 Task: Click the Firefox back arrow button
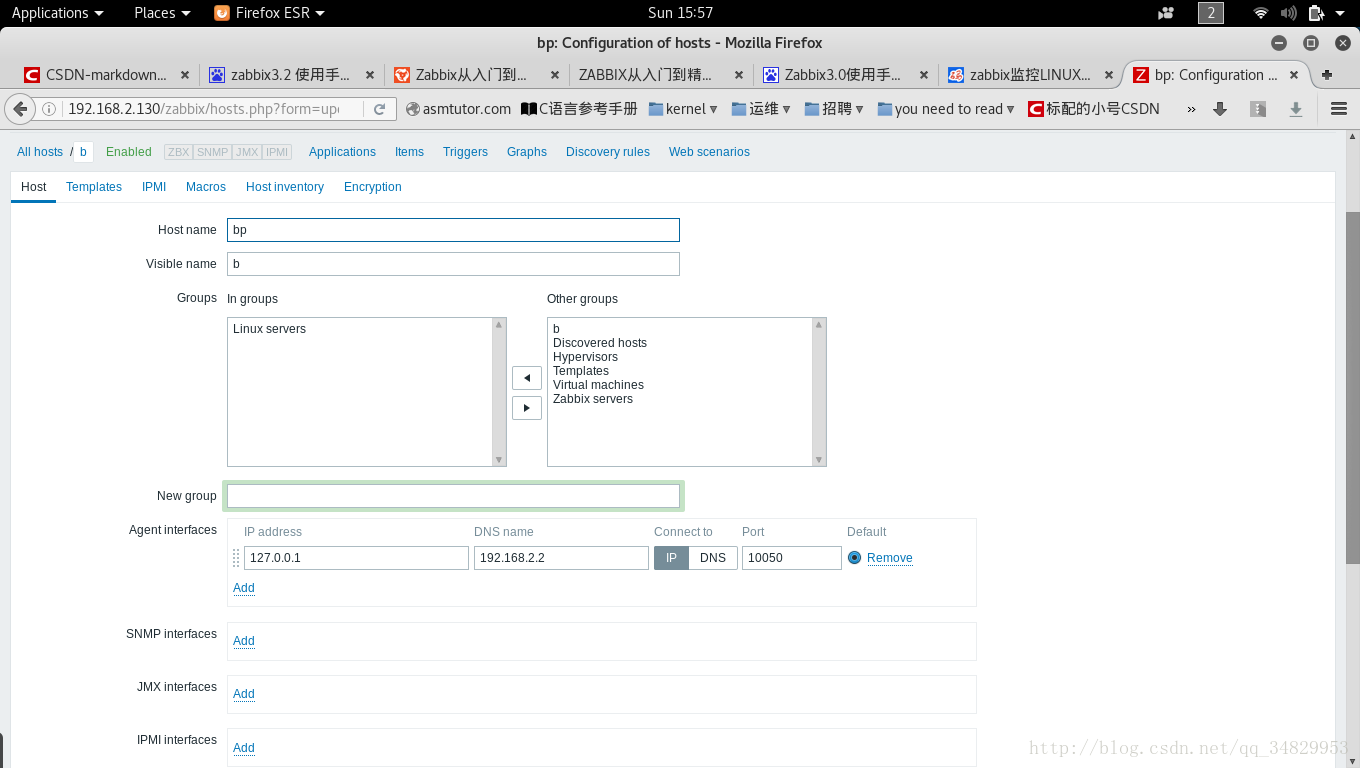click(x=19, y=109)
